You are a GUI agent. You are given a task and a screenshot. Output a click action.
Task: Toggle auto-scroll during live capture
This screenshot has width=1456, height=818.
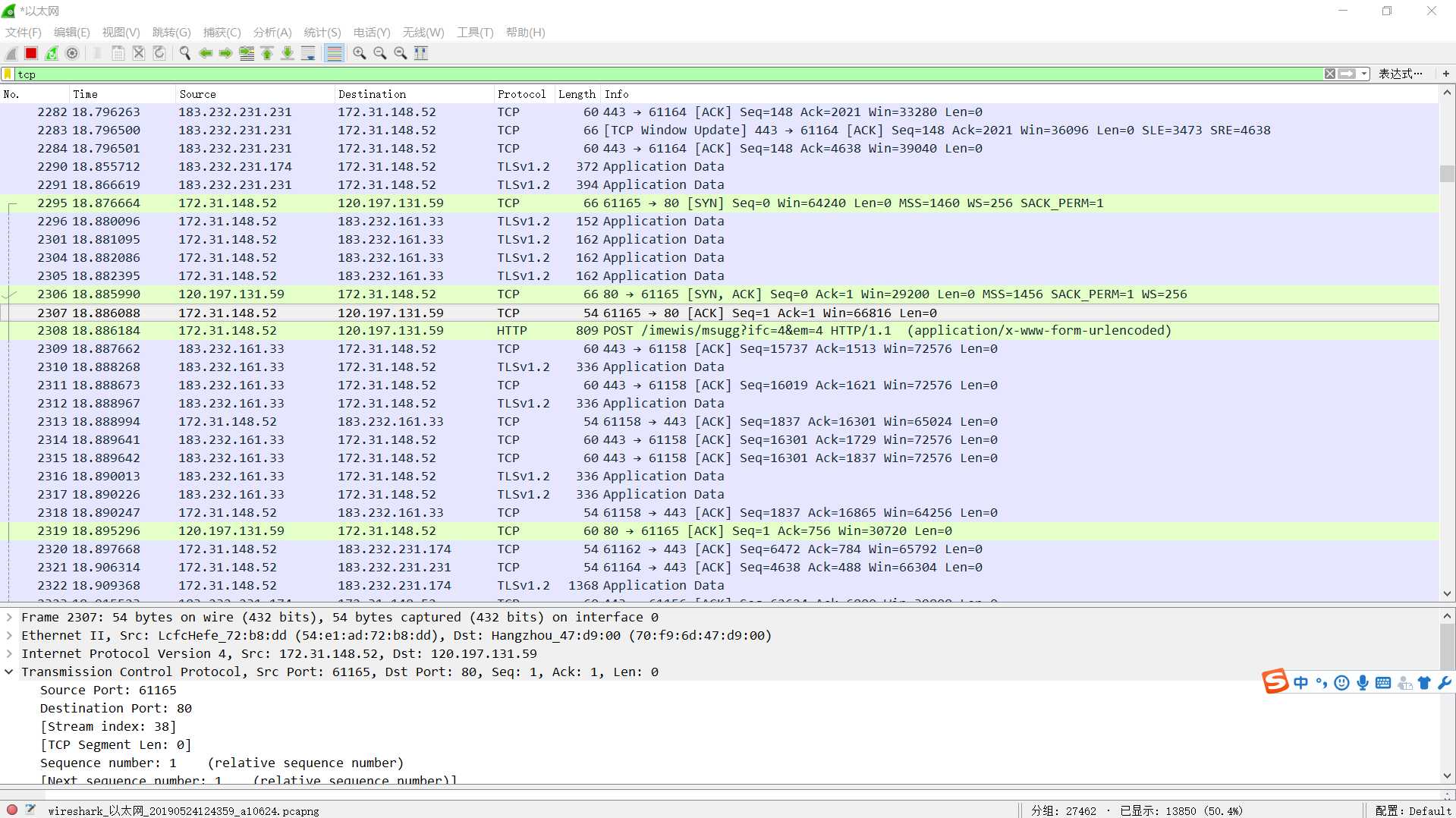(x=308, y=53)
